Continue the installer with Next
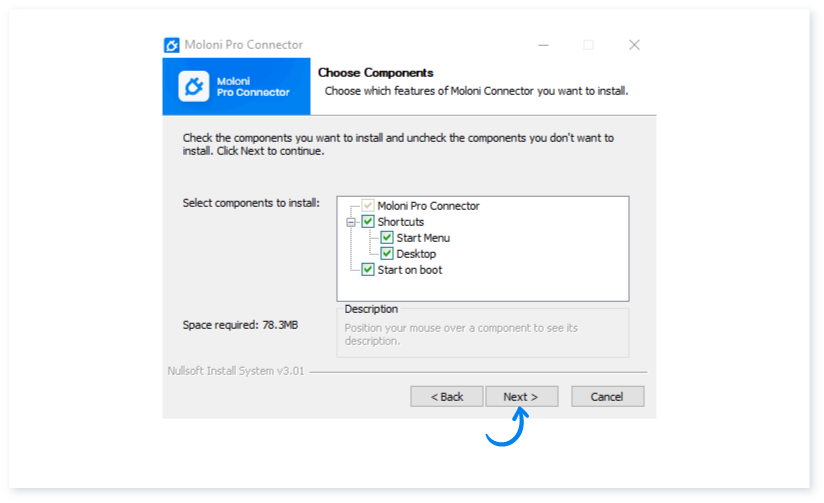This screenshot has width=824, height=503. click(x=521, y=397)
